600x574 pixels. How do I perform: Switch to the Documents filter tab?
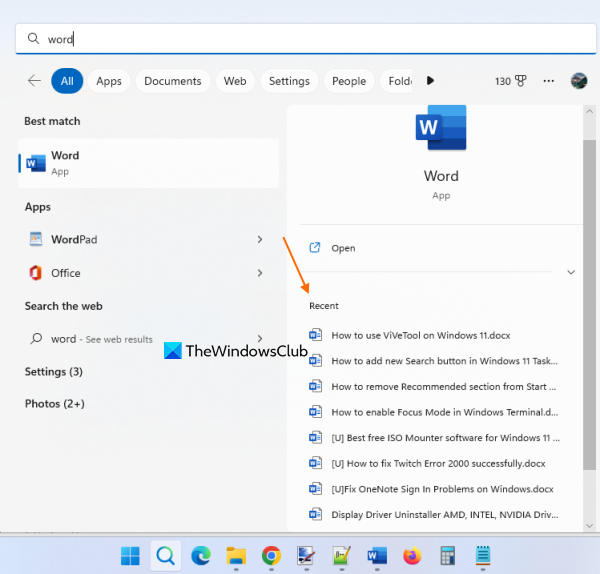tap(172, 81)
